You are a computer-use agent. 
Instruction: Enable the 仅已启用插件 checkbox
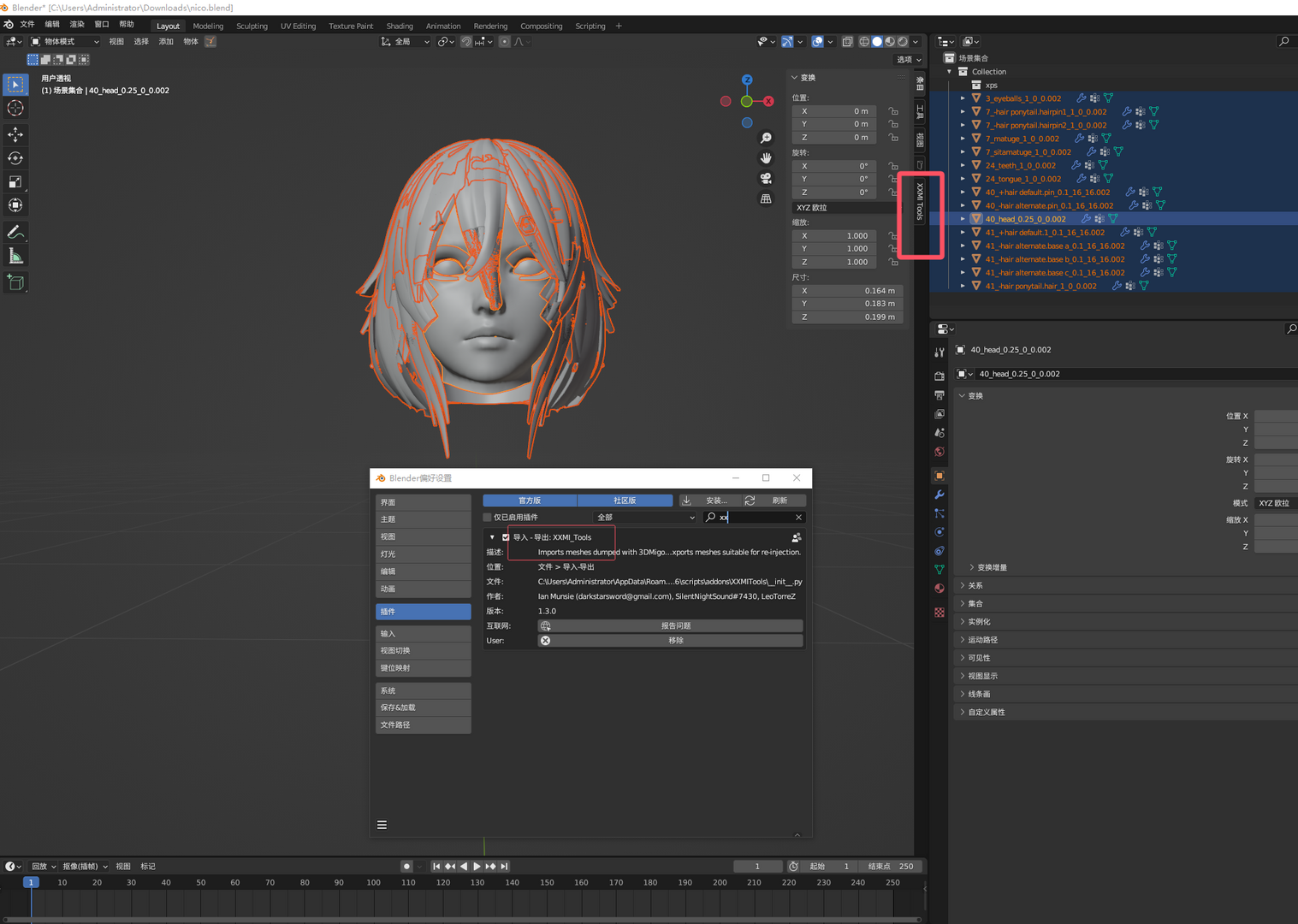(x=488, y=518)
